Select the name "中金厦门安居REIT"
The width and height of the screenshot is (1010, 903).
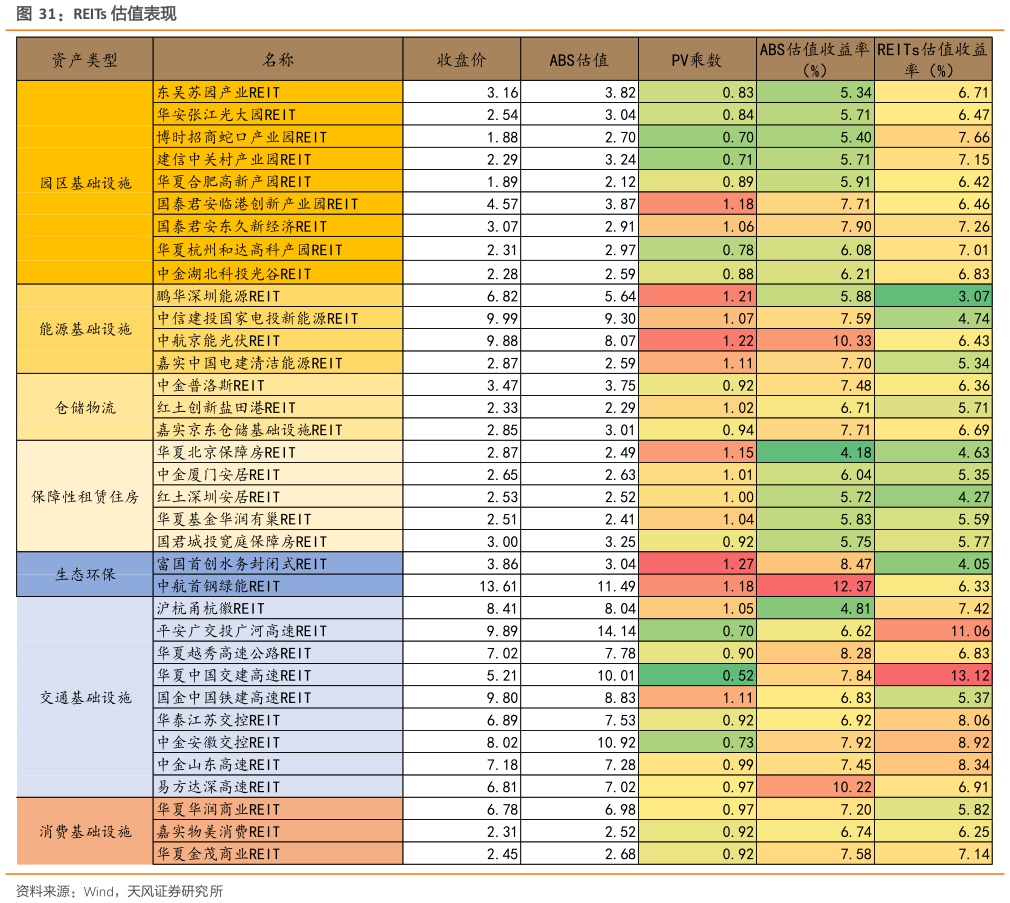[219, 475]
